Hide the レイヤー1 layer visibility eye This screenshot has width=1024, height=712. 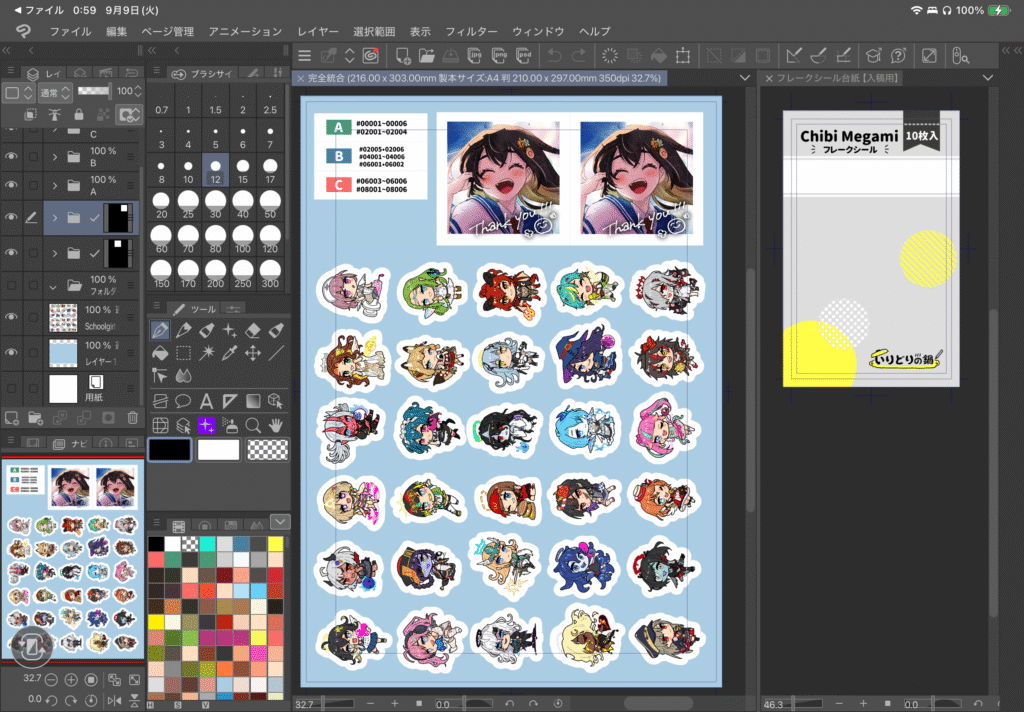[x=11, y=352]
